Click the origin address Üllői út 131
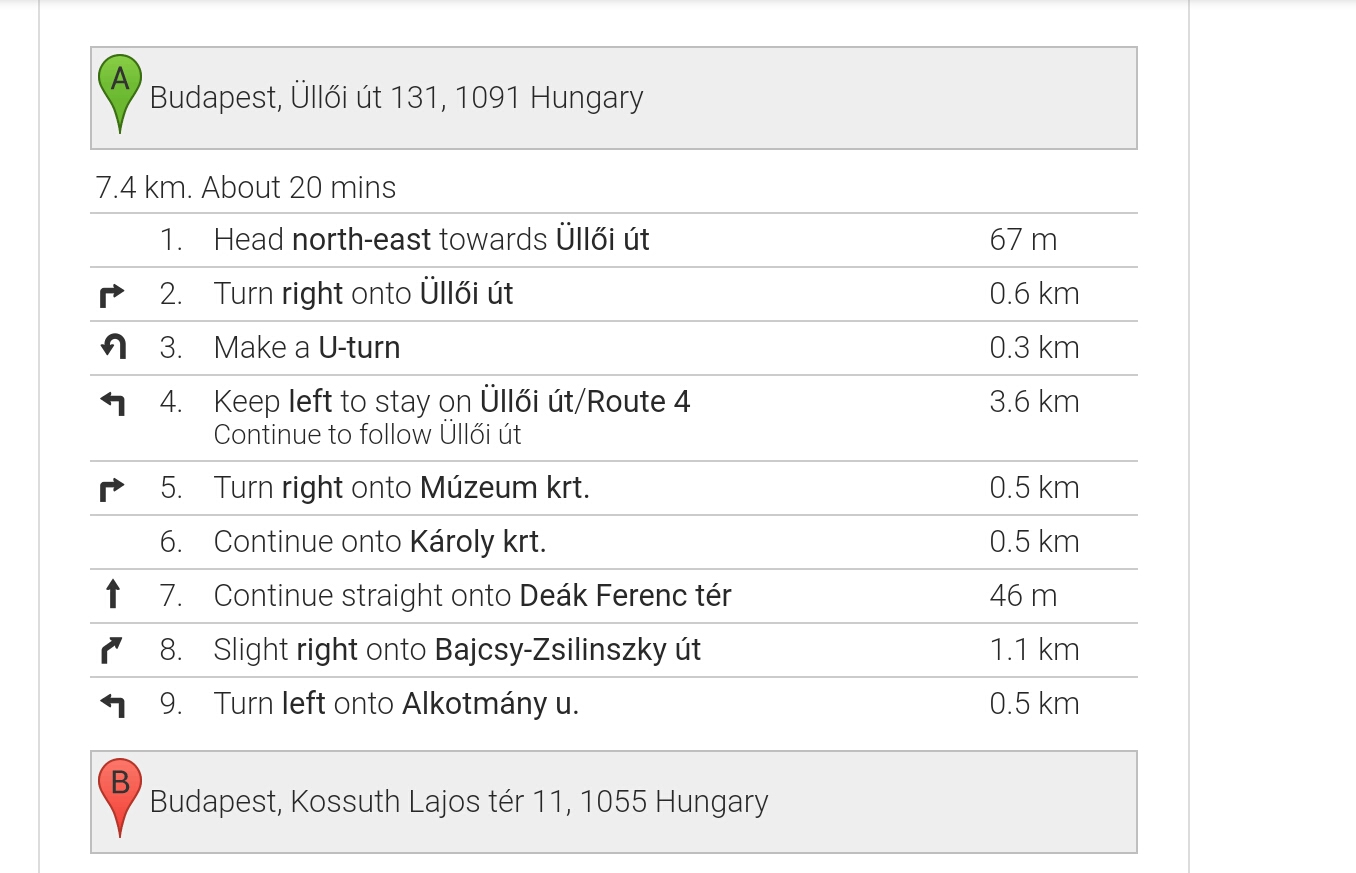The width and height of the screenshot is (1356, 873). tap(396, 98)
